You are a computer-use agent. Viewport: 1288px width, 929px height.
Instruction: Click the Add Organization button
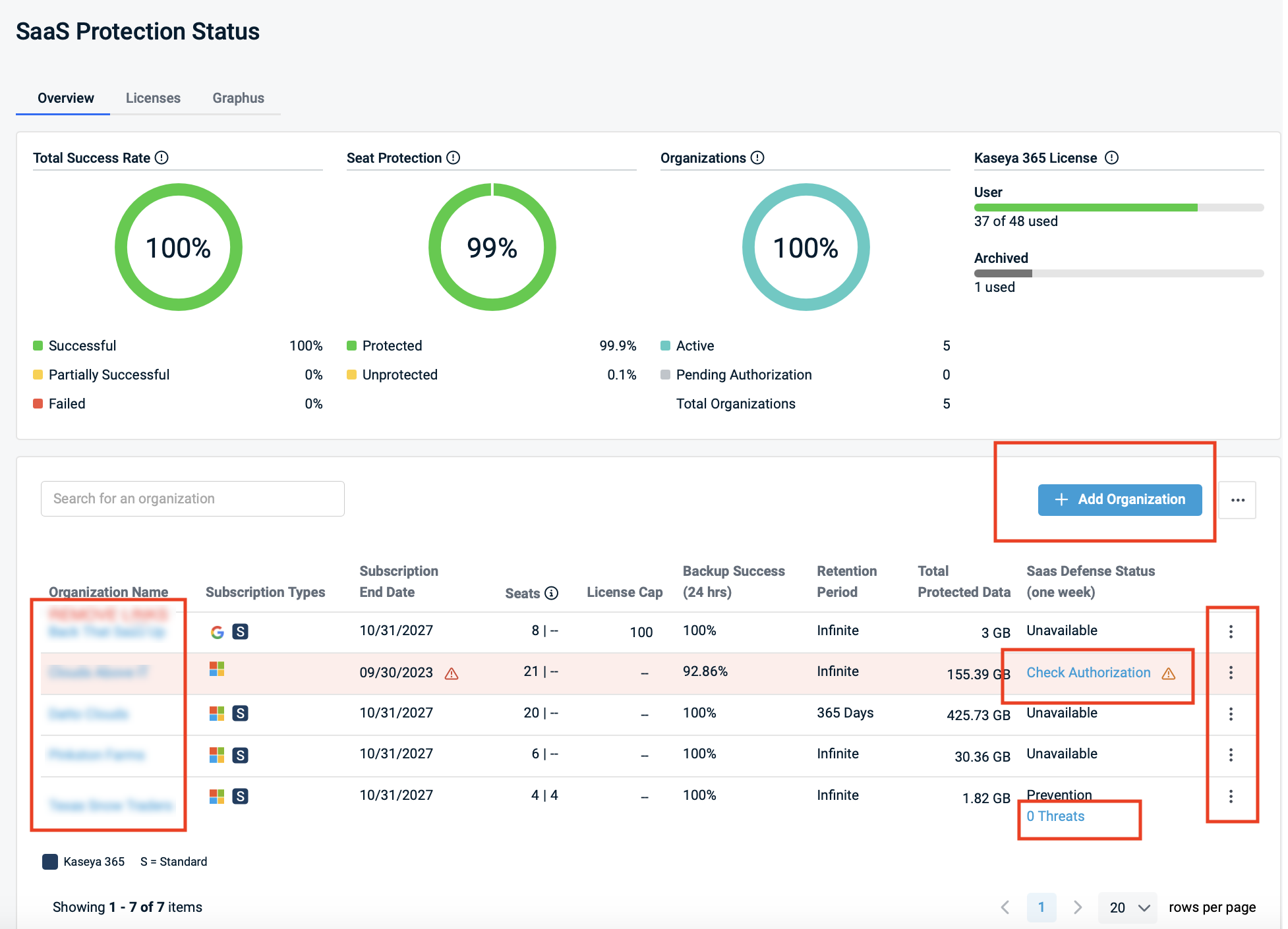coord(1119,500)
